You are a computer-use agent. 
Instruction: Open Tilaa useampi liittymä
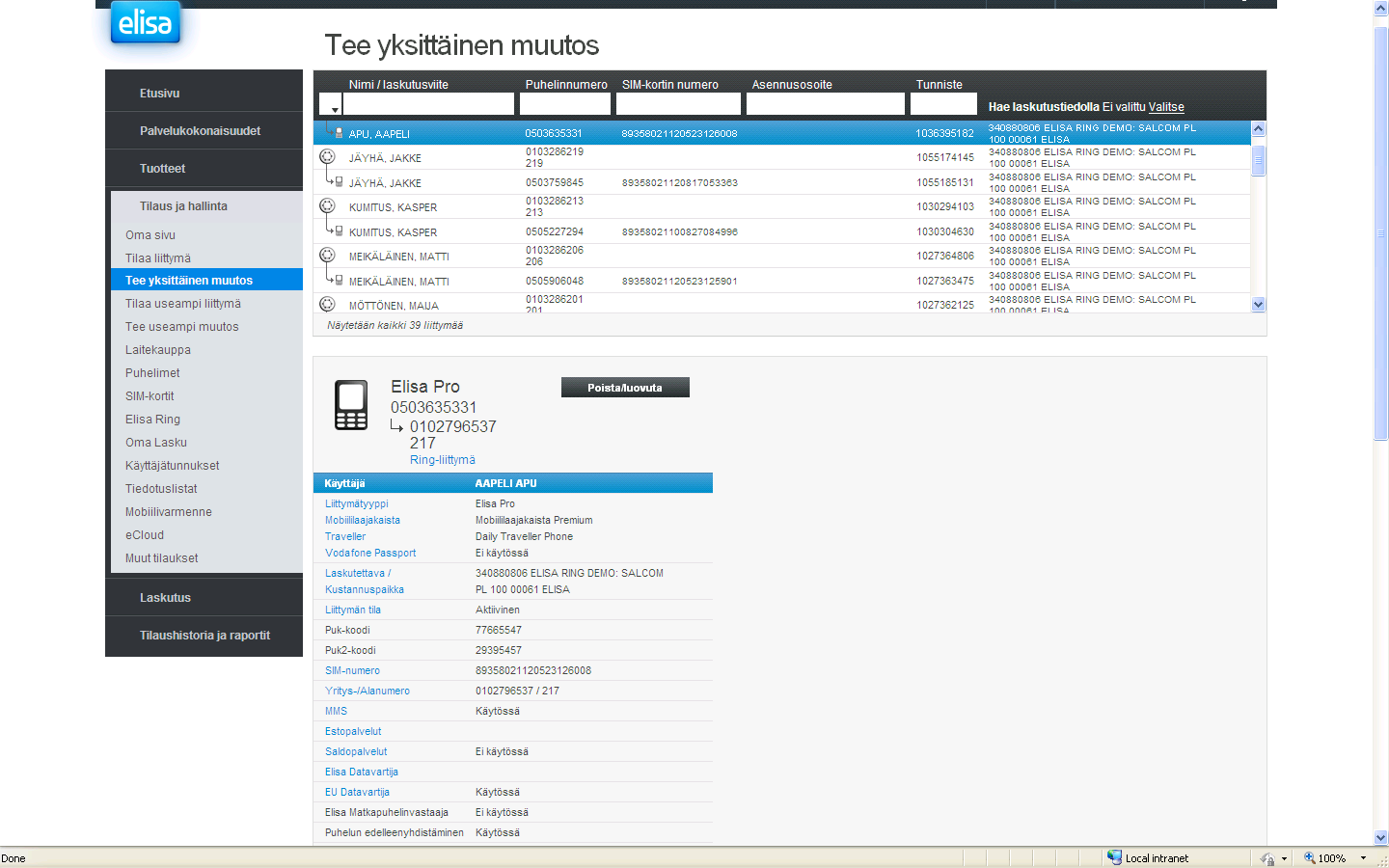click(182, 303)
